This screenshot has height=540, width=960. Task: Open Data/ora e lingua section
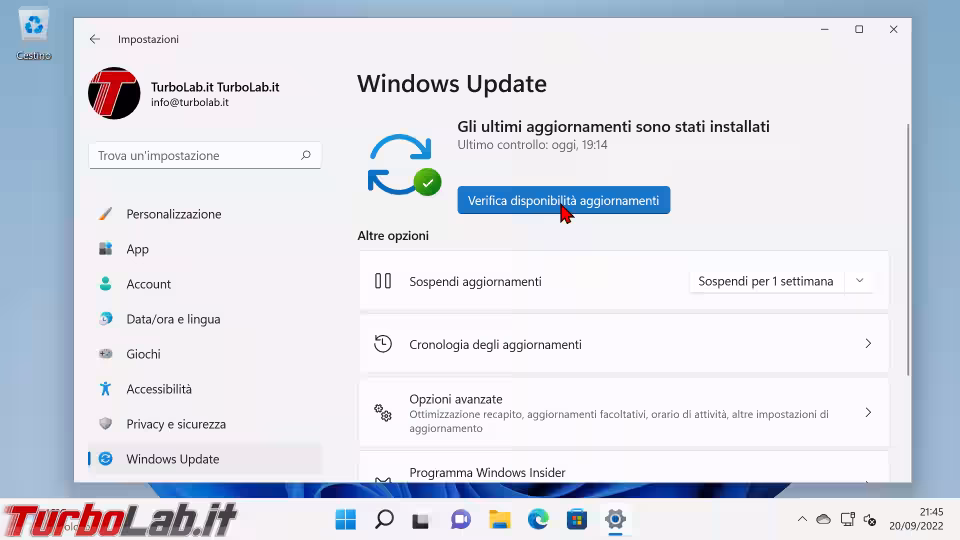coord(205,319)
